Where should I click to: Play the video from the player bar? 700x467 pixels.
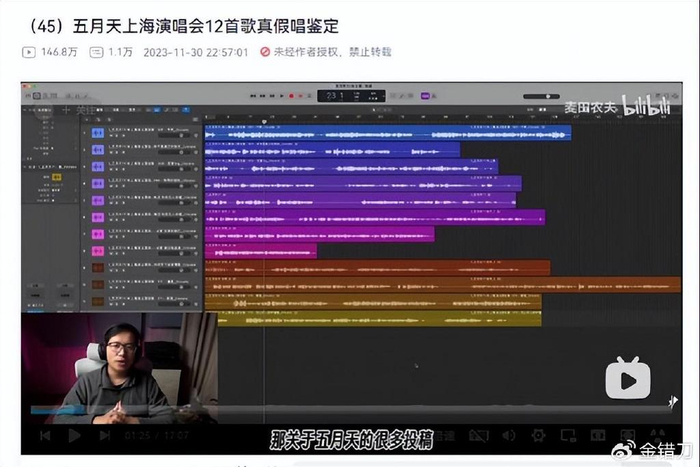click(x=74, y=435)
